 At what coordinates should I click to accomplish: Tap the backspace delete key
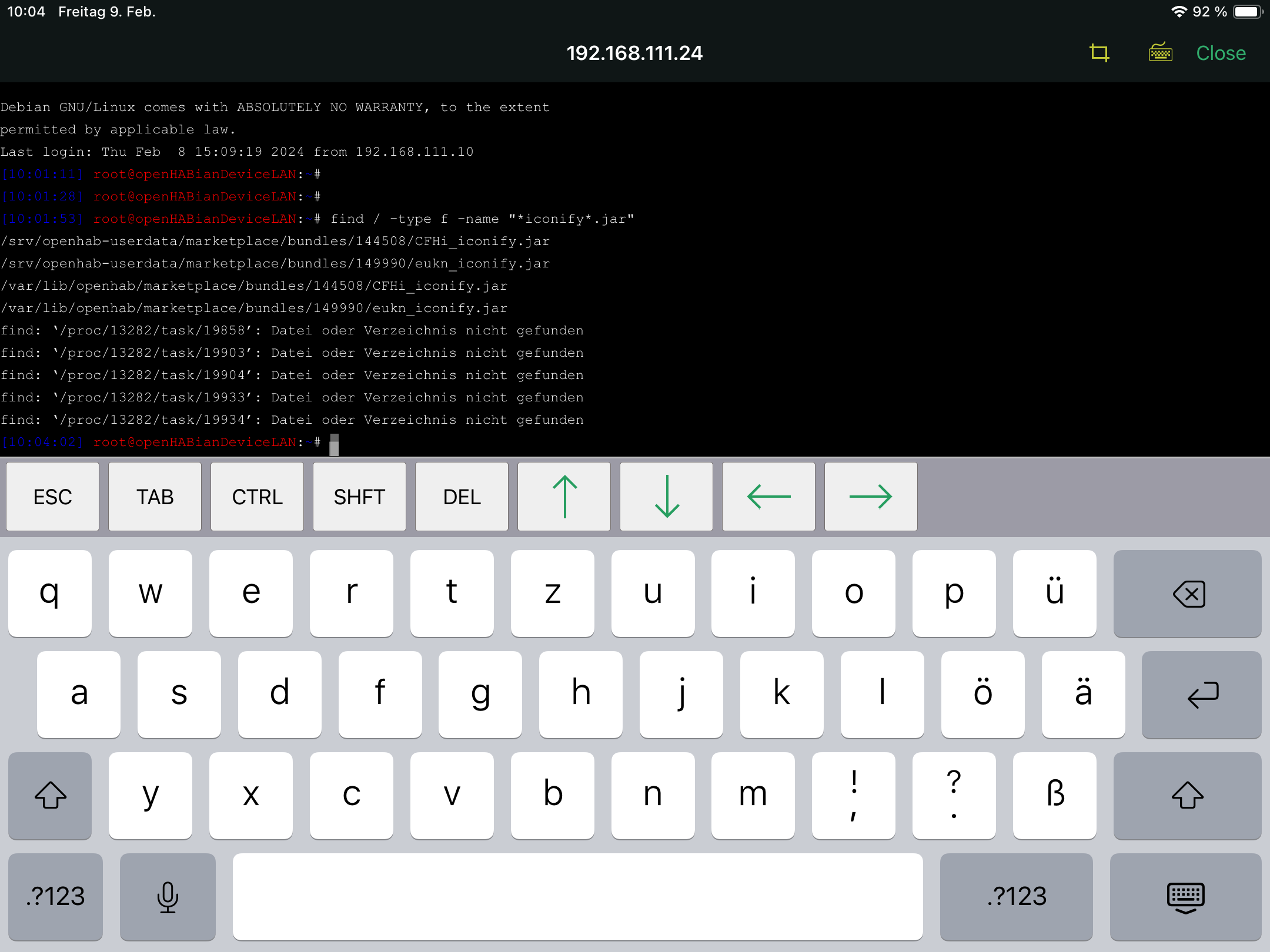point(1187,594)
